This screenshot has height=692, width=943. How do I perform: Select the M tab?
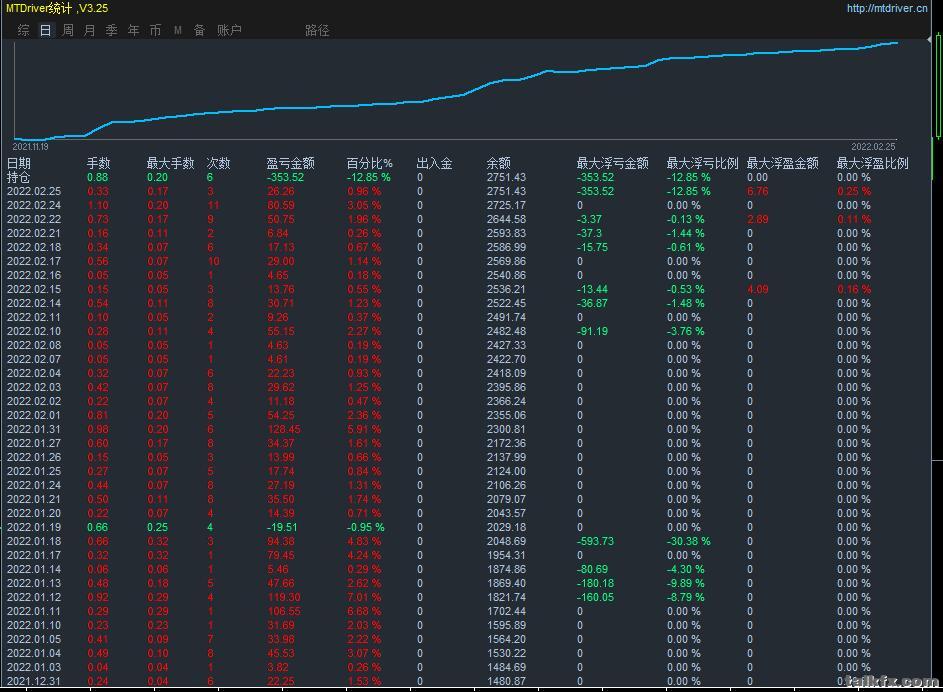coord(178,30)
